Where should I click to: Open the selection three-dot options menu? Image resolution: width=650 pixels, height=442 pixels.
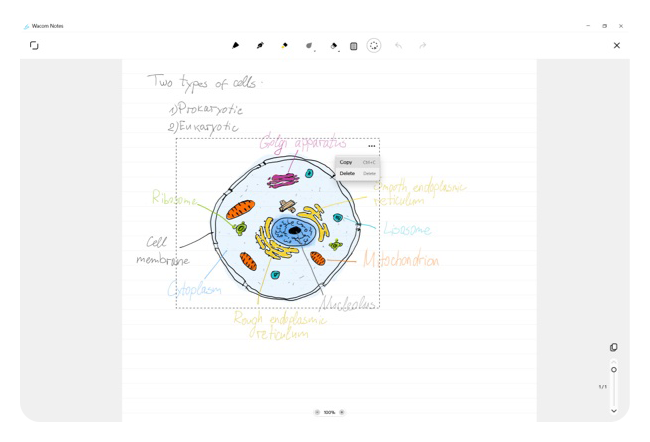pos(372,146)
